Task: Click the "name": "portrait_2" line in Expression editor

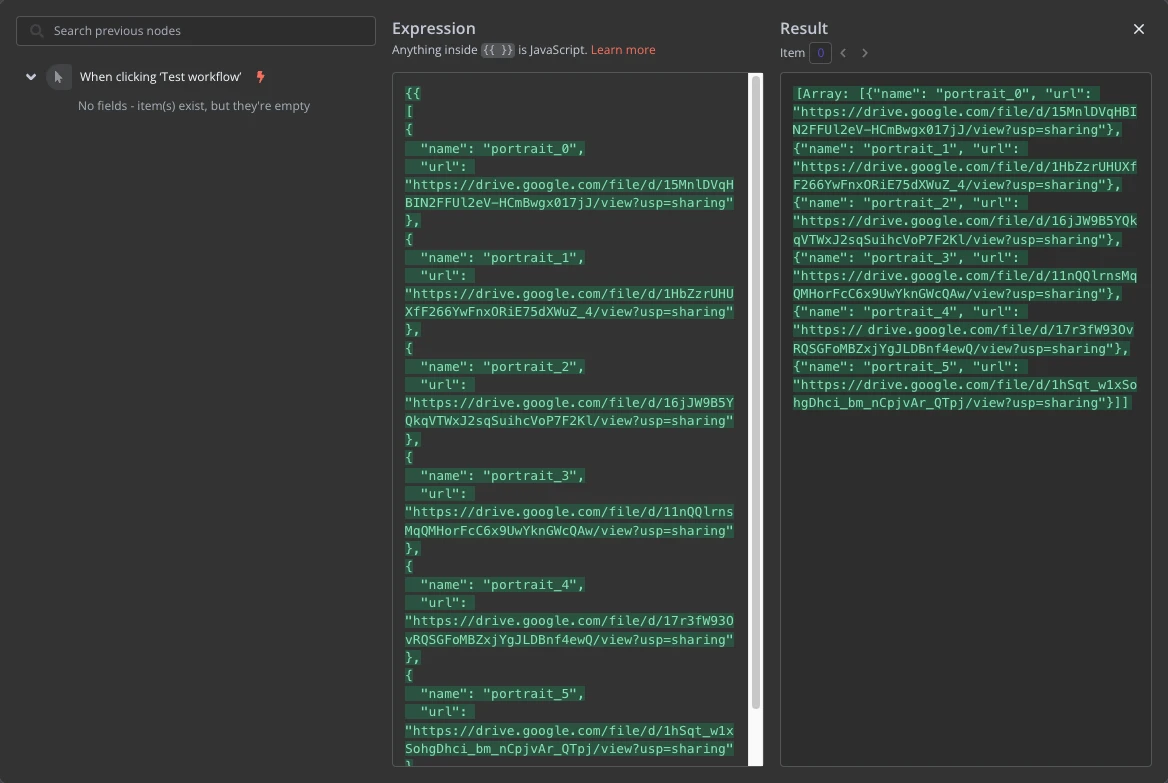Action: click(x=495, y=367)
